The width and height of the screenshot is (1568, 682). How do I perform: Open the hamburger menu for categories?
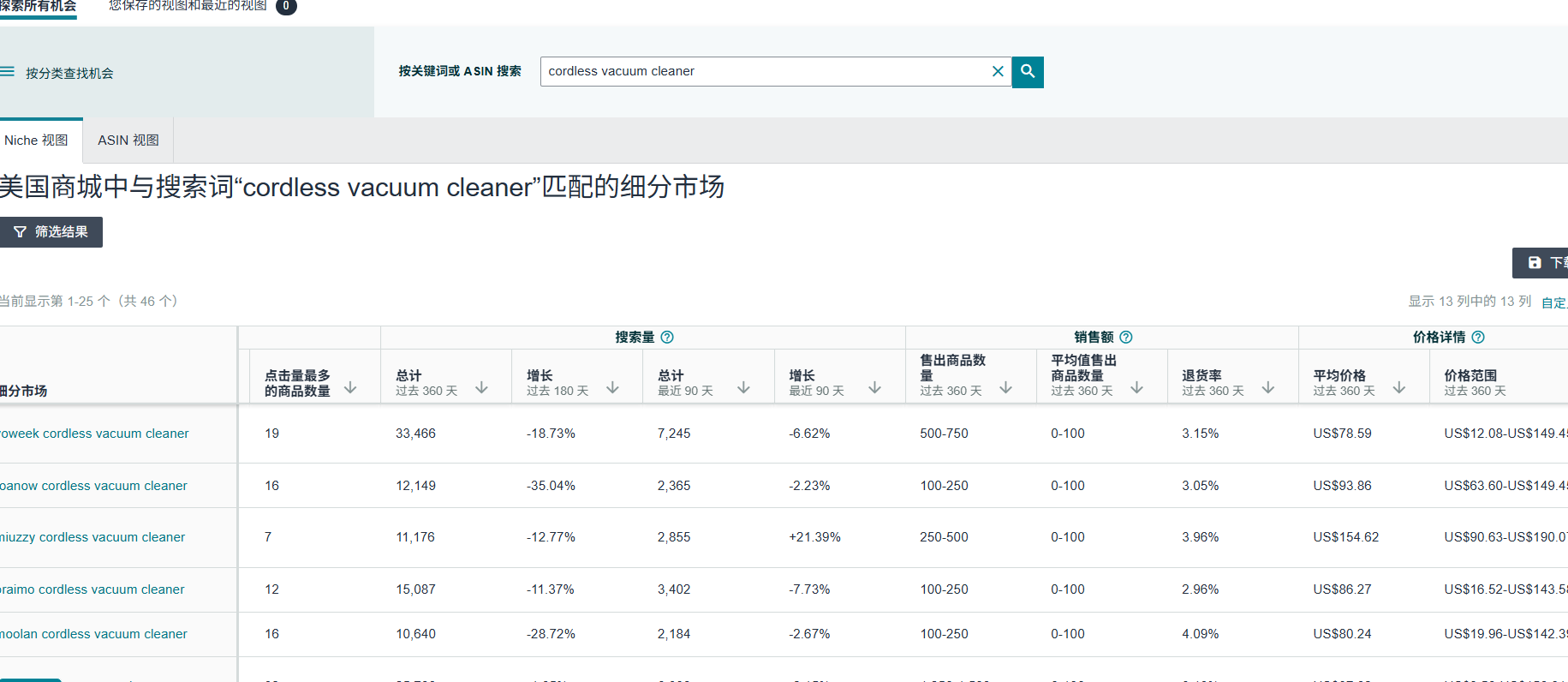click(x=8, y=73)
